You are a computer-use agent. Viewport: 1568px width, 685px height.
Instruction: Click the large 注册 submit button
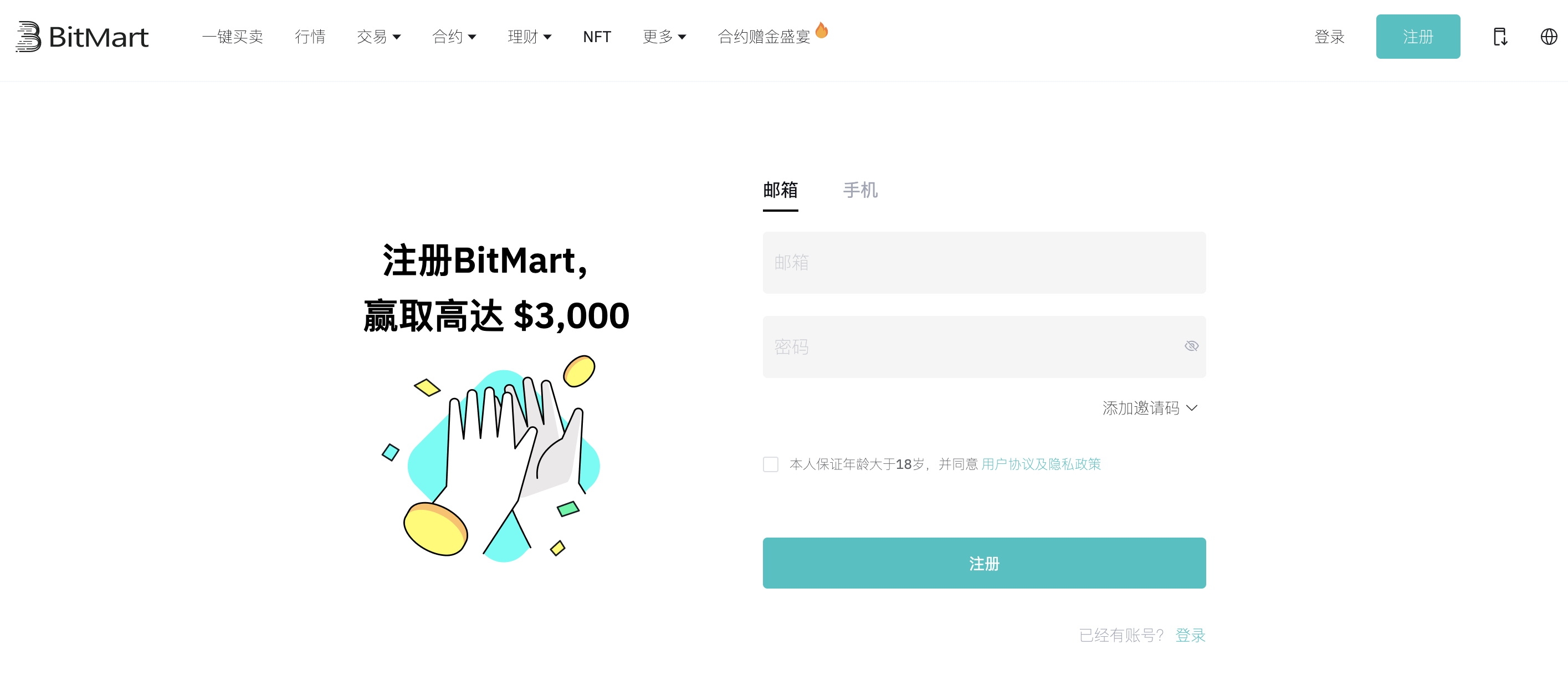[x=983, y=563]
